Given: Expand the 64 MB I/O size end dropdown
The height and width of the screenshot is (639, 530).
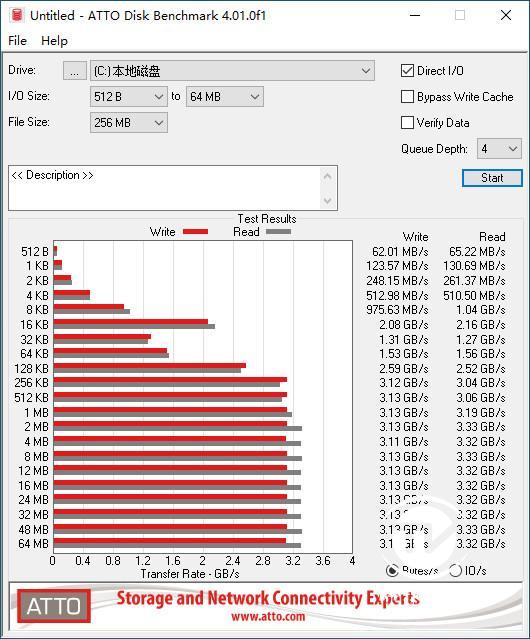Looking at the screenshot, I should [x=225, y=97].
